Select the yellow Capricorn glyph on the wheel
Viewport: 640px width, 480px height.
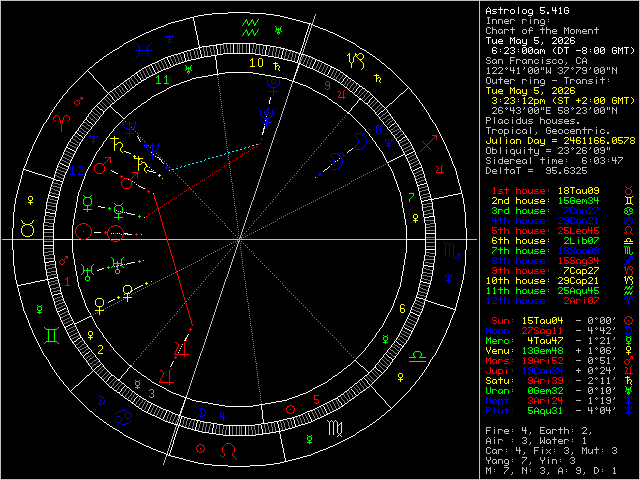click(356, 60)
